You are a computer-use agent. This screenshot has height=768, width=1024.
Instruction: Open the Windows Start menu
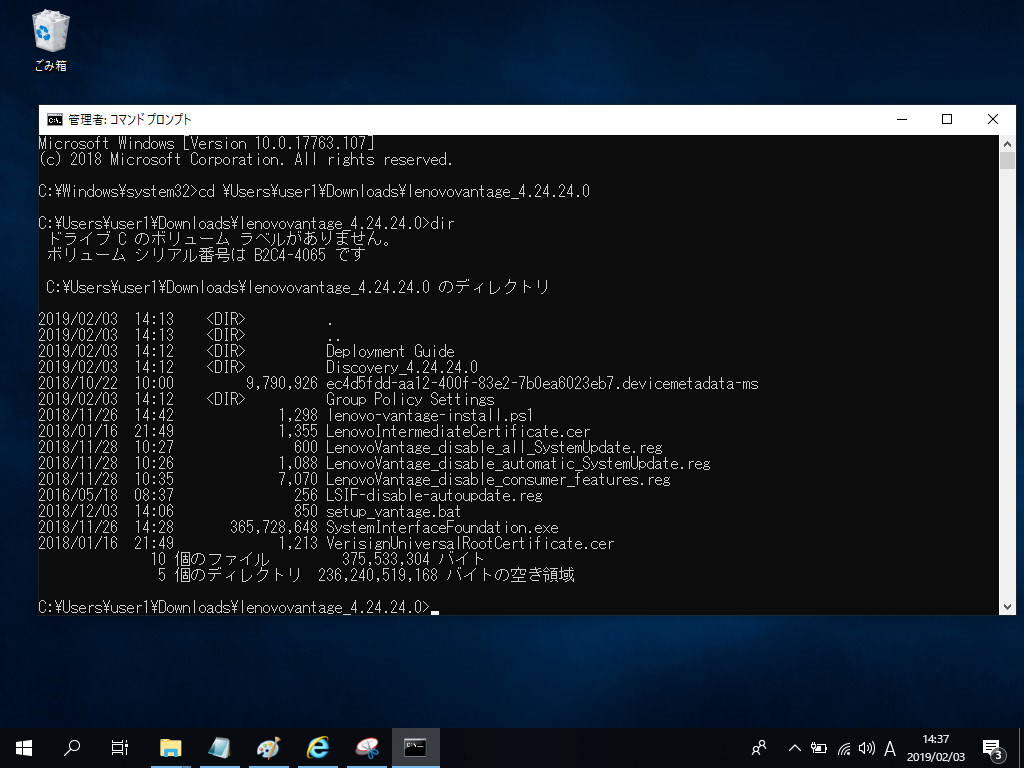(24, 748)
